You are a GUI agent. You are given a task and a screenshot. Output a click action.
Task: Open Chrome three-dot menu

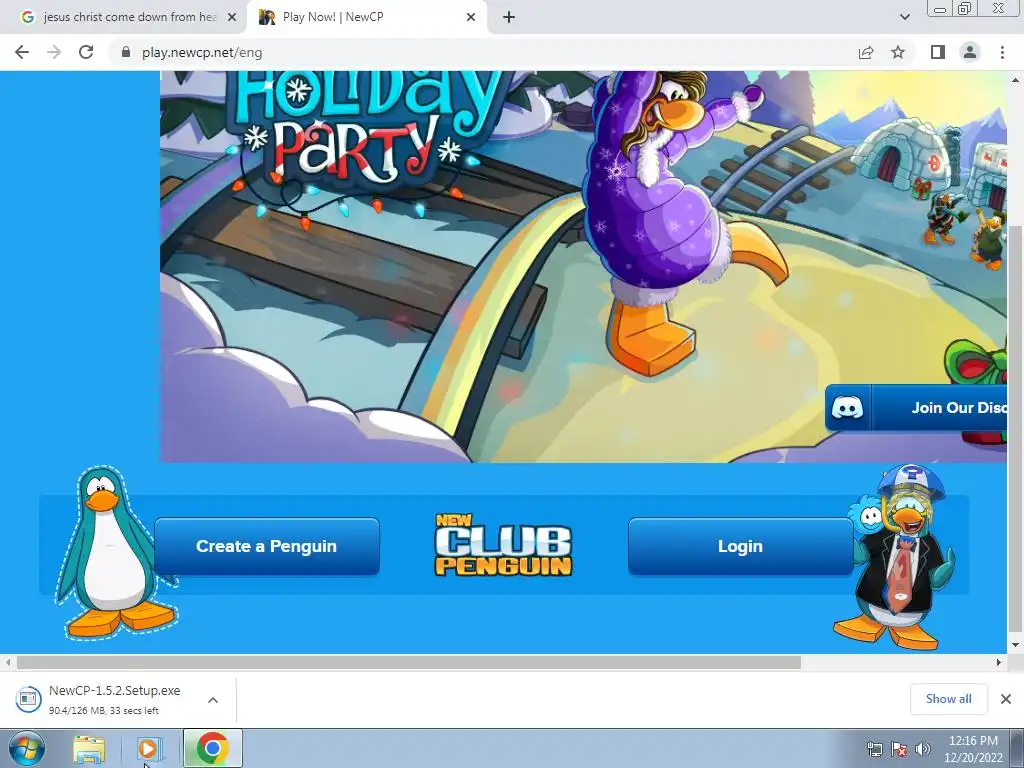coord(1002,52)
